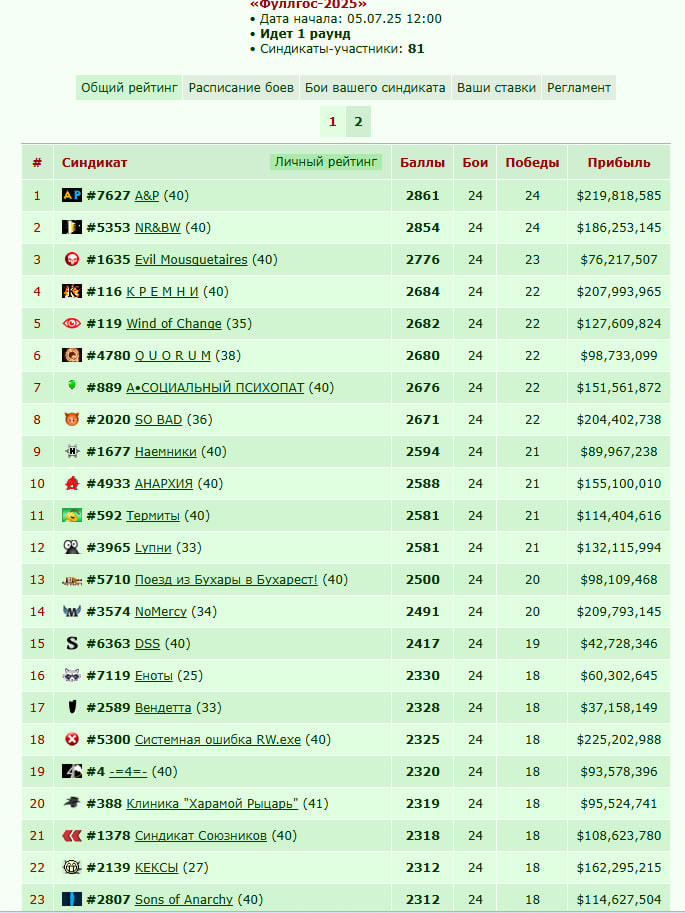Click the DSS letter S icon
Image resolution: width=685 pixels, height=913 pixels.
(72, 643)
